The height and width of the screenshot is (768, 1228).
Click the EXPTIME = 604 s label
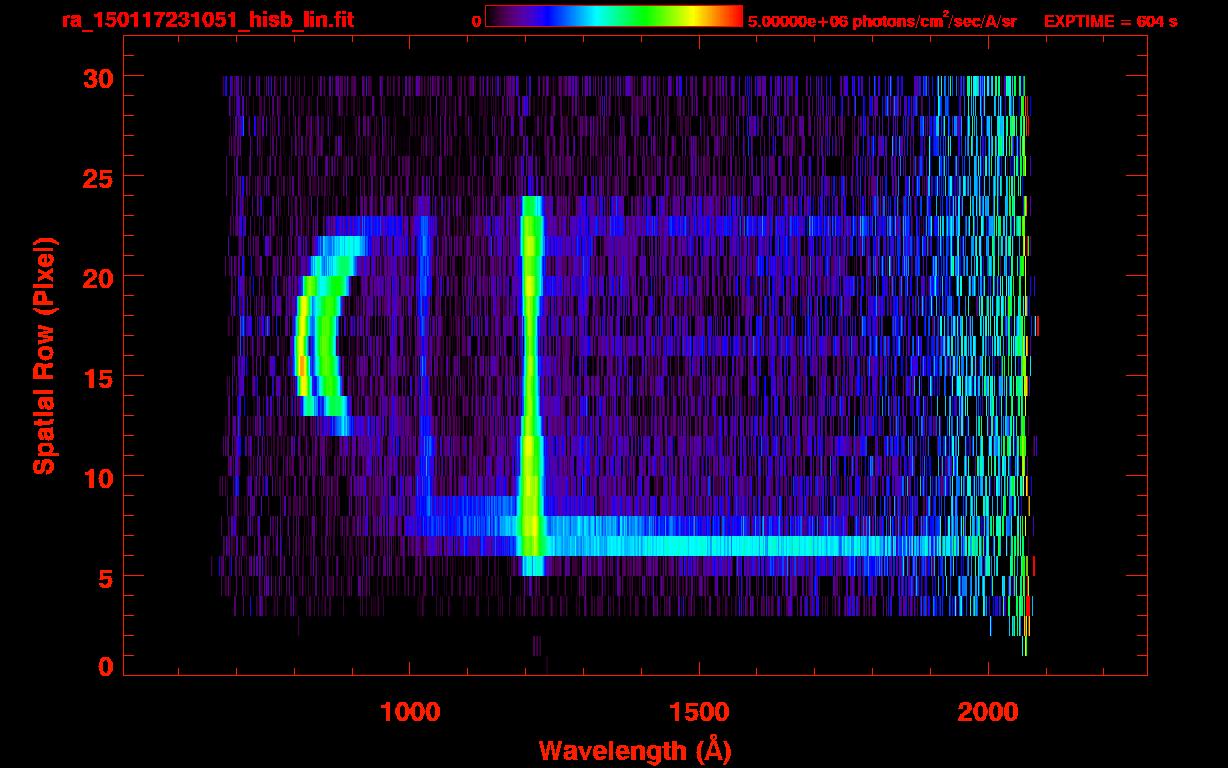point(1110,21)
